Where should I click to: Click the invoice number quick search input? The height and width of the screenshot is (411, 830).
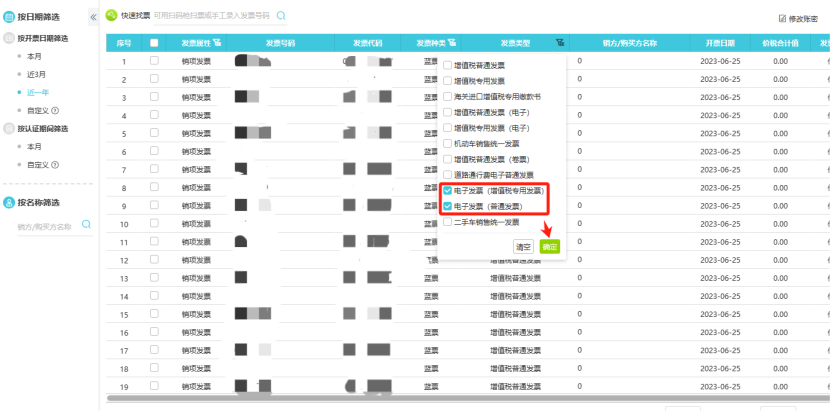coord(214,16)
